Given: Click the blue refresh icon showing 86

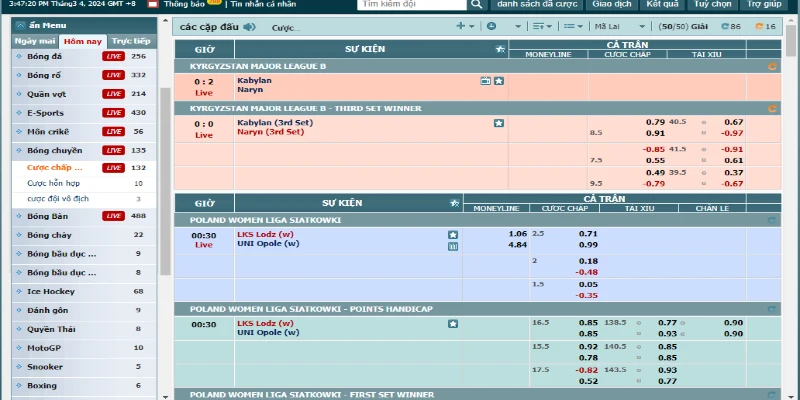Looking at the screenshot, I should tap(724, 27).
